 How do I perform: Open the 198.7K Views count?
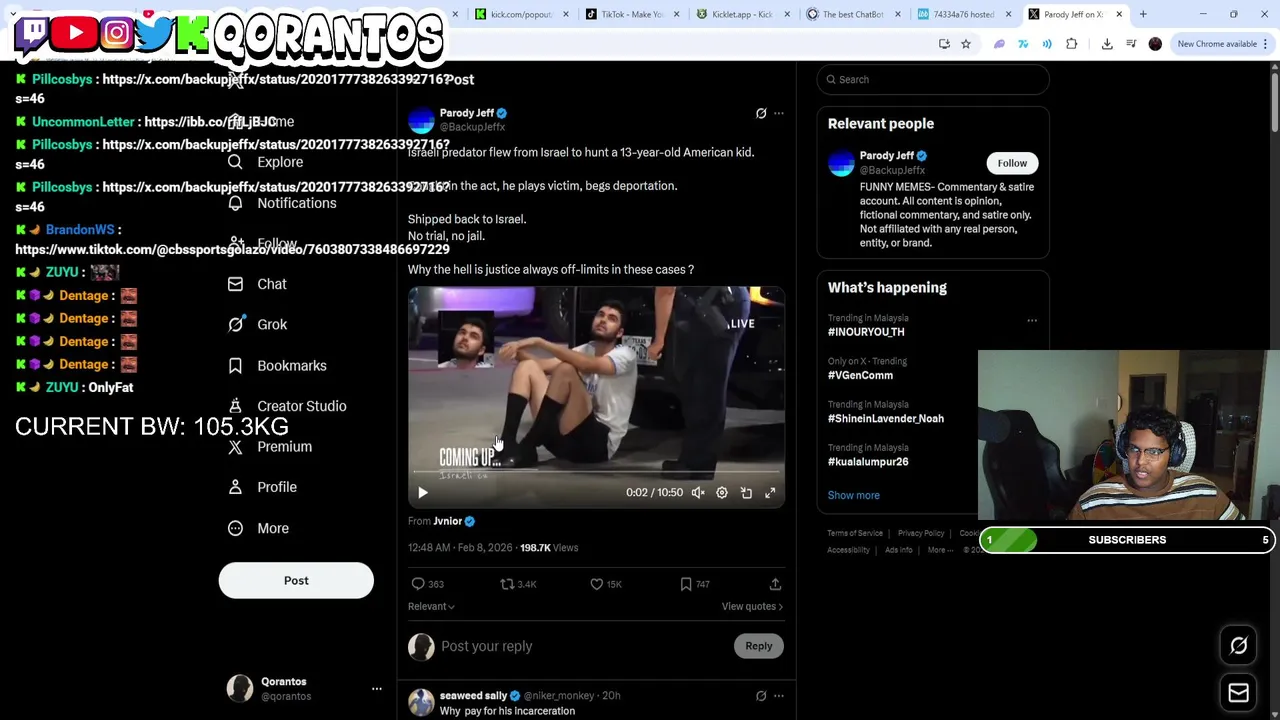(549, 548)
